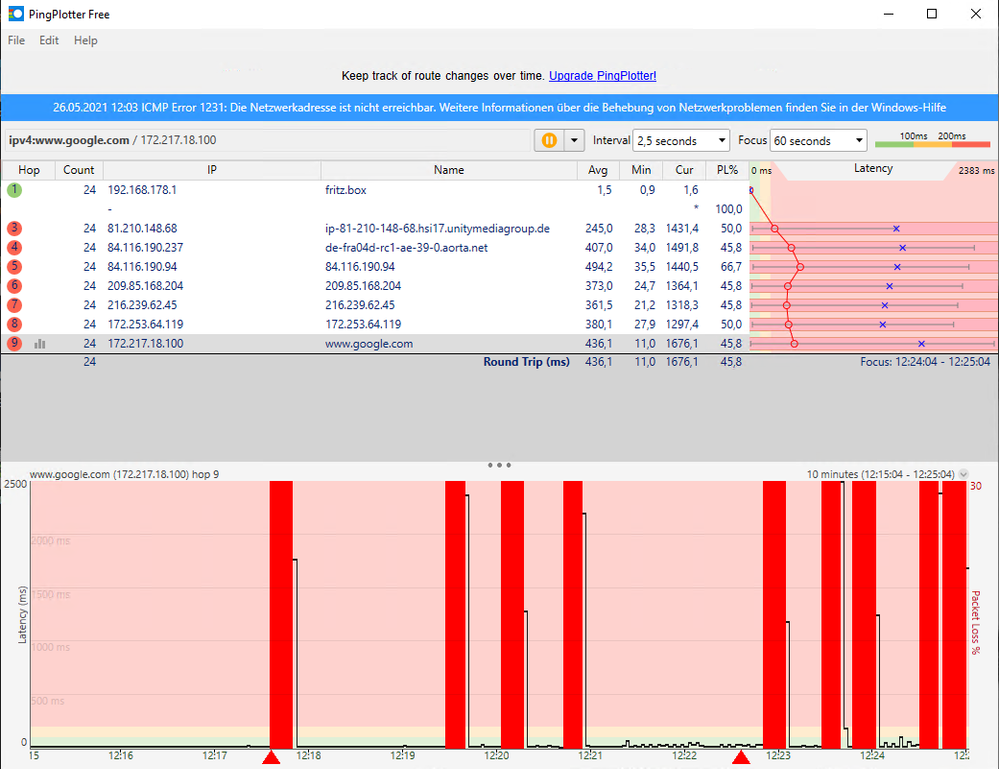This screenshot has height=769, width=999.
Task: Click the red hop 4 circle icon
Action: (14, 247)
